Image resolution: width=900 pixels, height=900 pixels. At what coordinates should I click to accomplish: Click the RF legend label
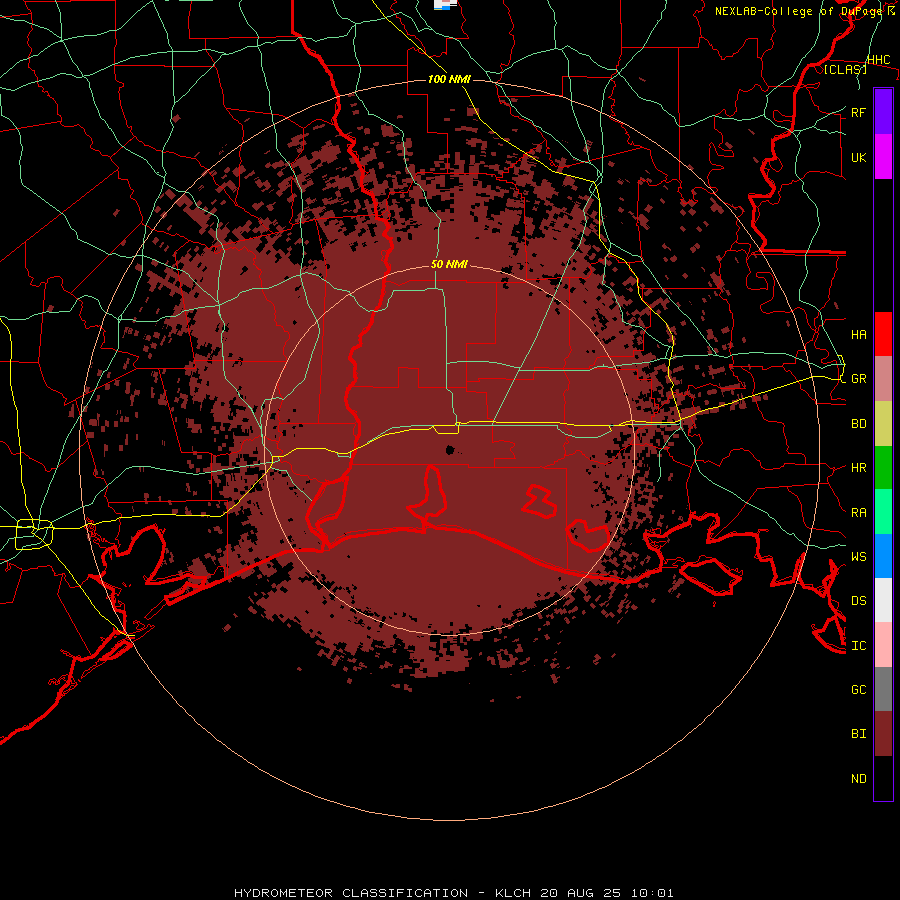(859, 112)
